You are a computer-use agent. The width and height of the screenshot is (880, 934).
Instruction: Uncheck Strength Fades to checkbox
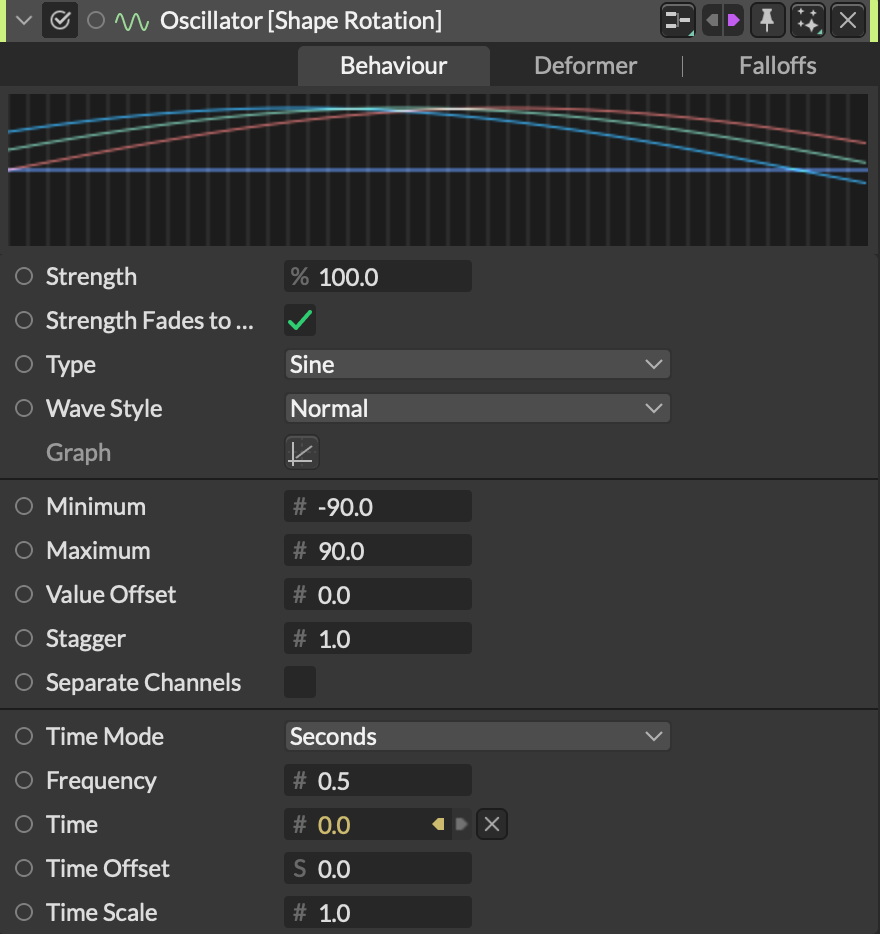point(300,321)
